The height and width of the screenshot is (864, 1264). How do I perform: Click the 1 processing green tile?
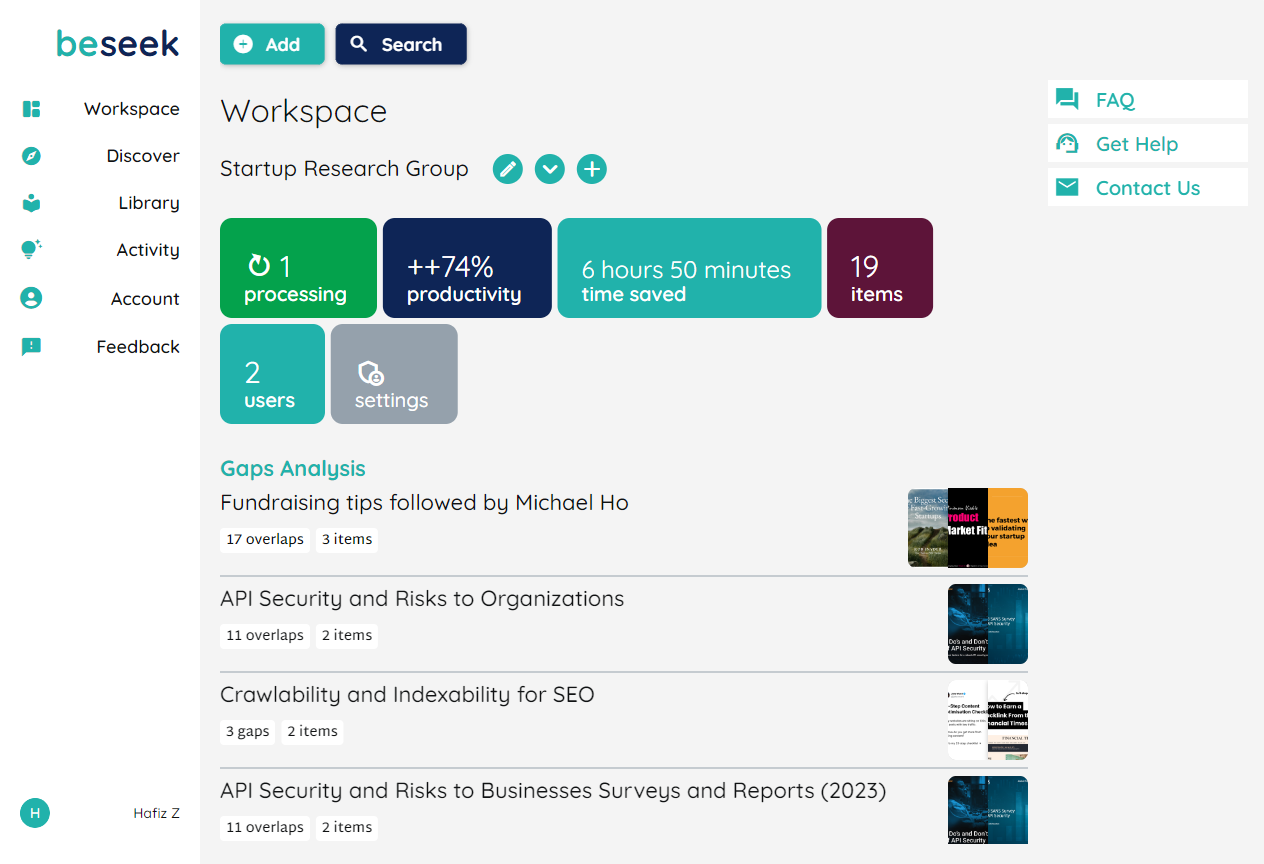click(x=298, y=268)
